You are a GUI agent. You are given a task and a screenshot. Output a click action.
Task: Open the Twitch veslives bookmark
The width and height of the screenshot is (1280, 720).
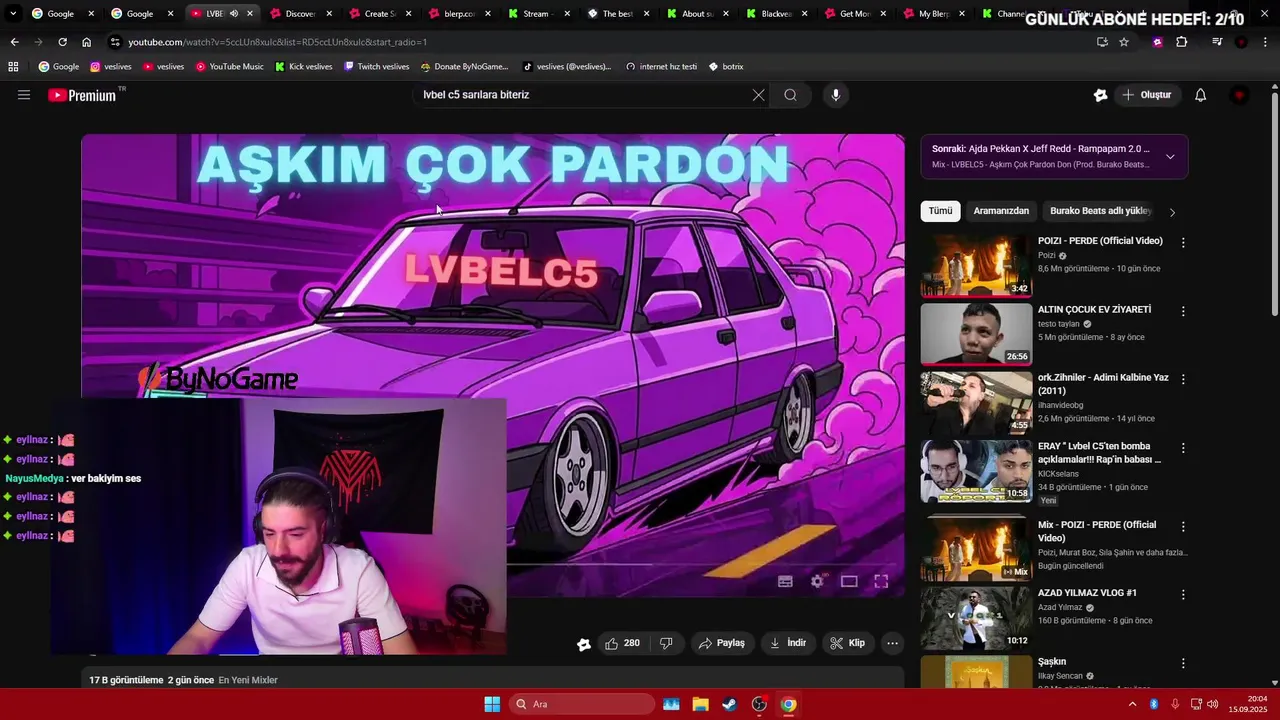click(x=376, y=67)
